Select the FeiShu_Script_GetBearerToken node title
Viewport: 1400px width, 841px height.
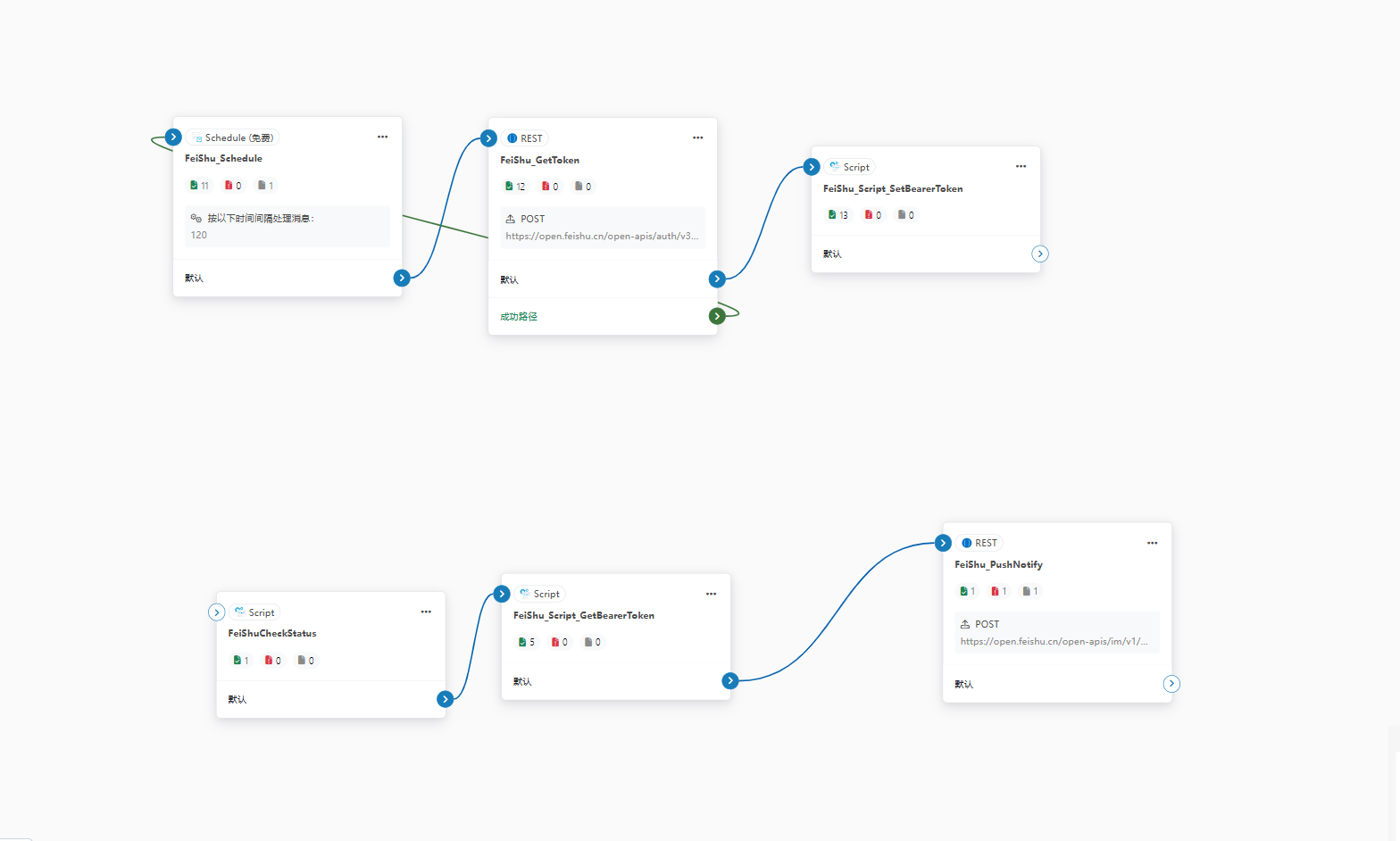(584, 615)
